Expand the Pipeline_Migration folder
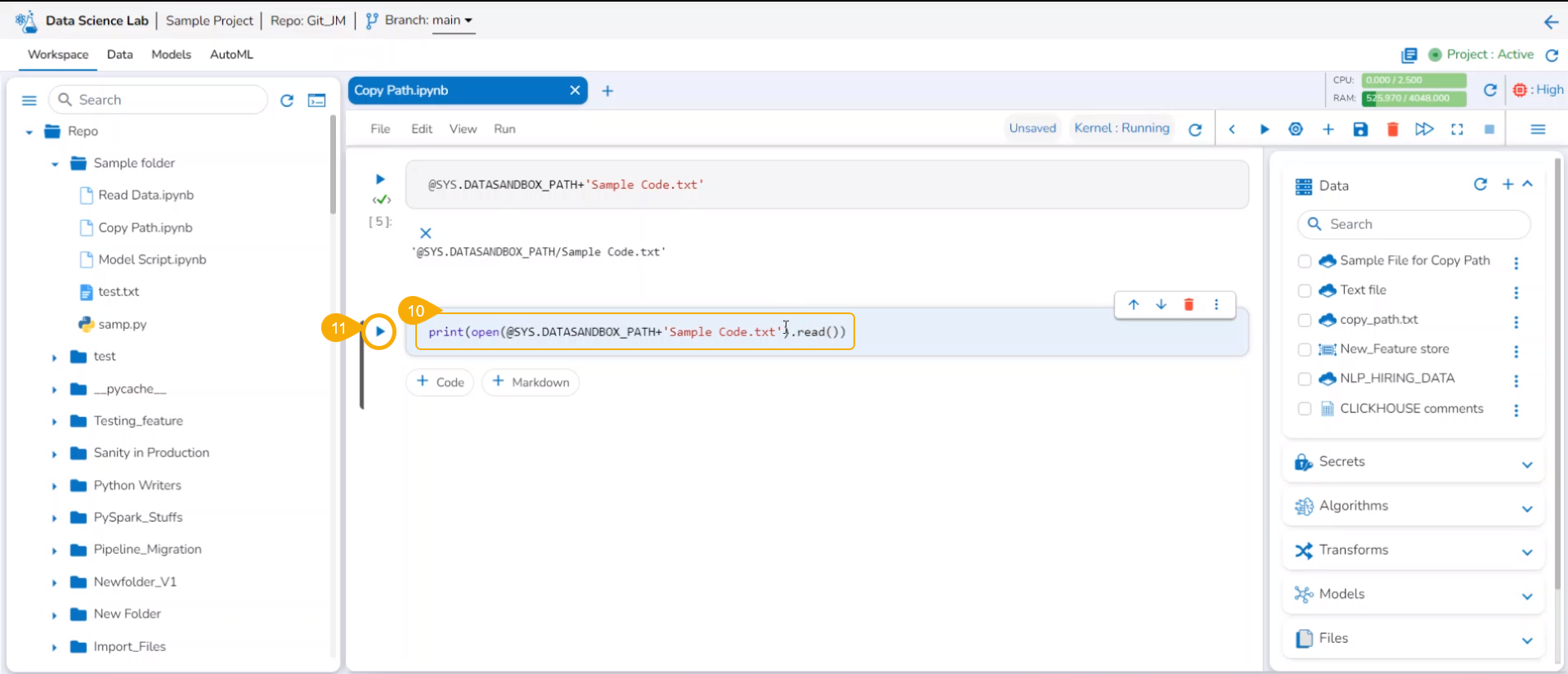Image resolution: width=1568 pixels, height=674 pixels. click(54, 550)
